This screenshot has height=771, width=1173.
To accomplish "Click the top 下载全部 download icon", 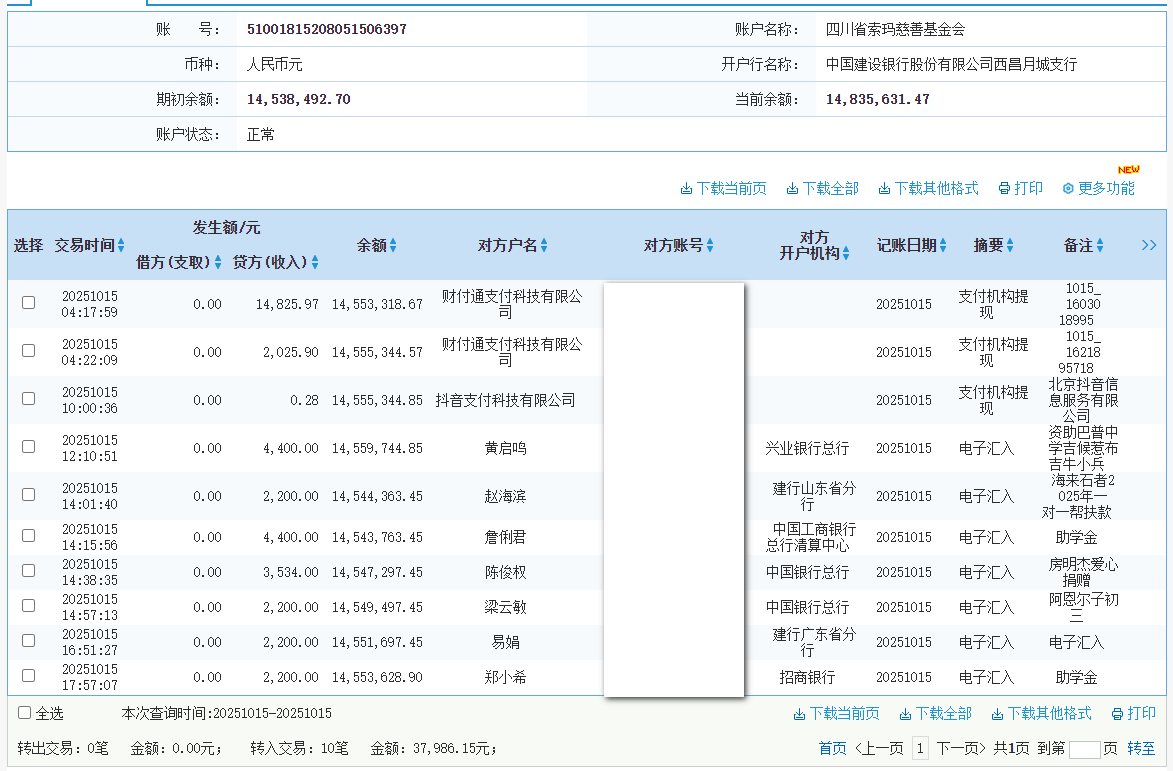I will pyautogui.click(x=792, y=189).
